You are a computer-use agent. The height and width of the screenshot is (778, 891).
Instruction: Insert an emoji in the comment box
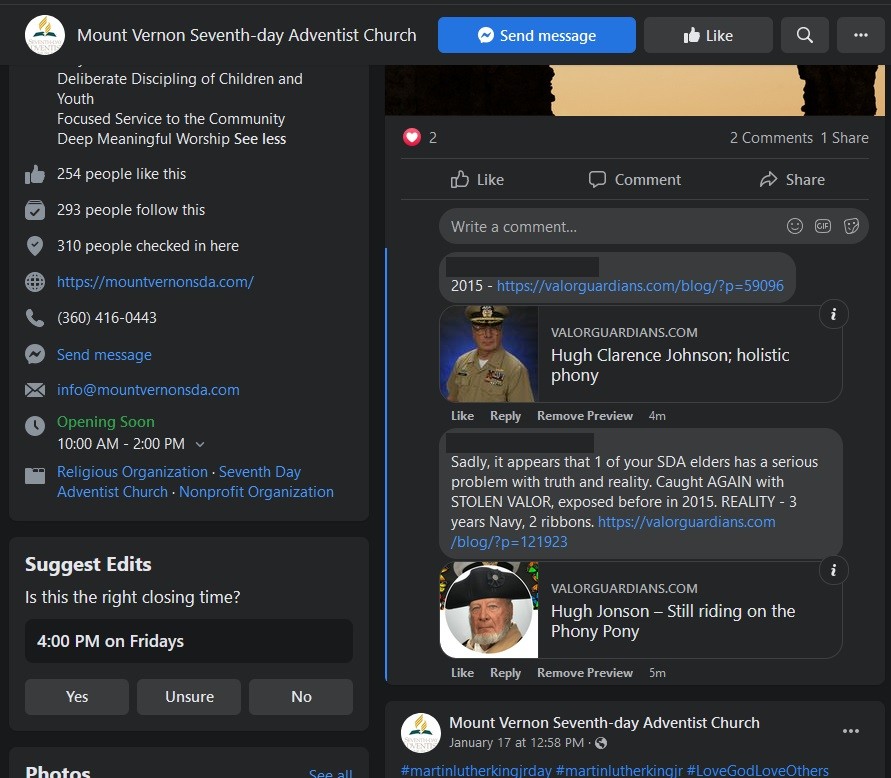click(x=795, y=226)
